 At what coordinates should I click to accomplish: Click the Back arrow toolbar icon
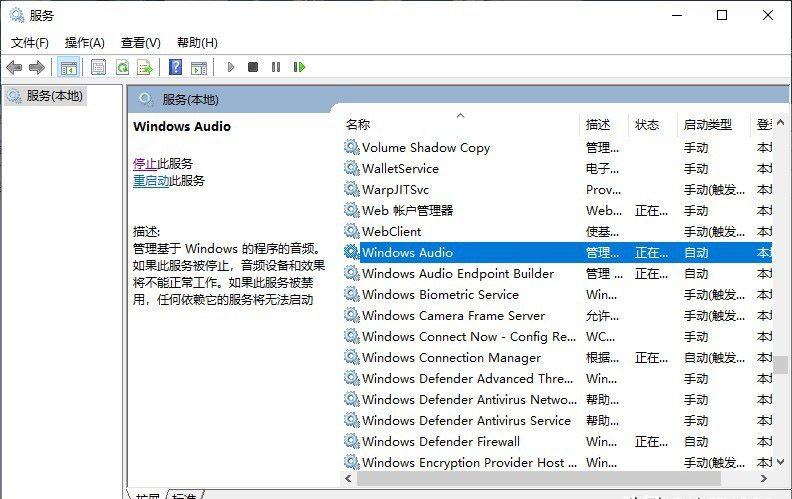coord(14,67)
